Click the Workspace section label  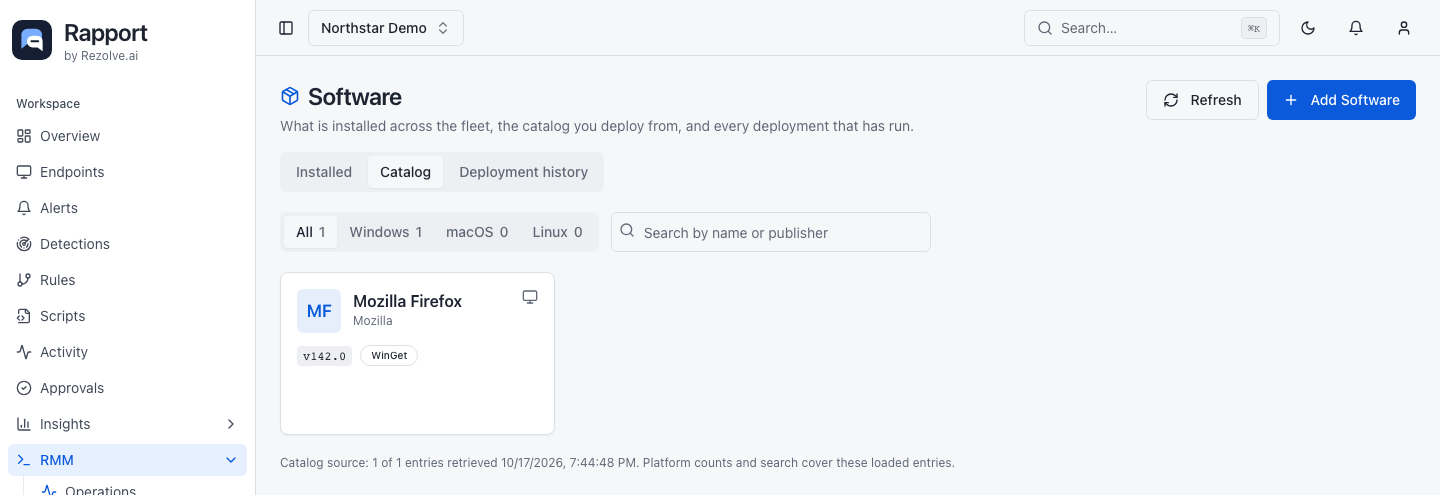48,104
